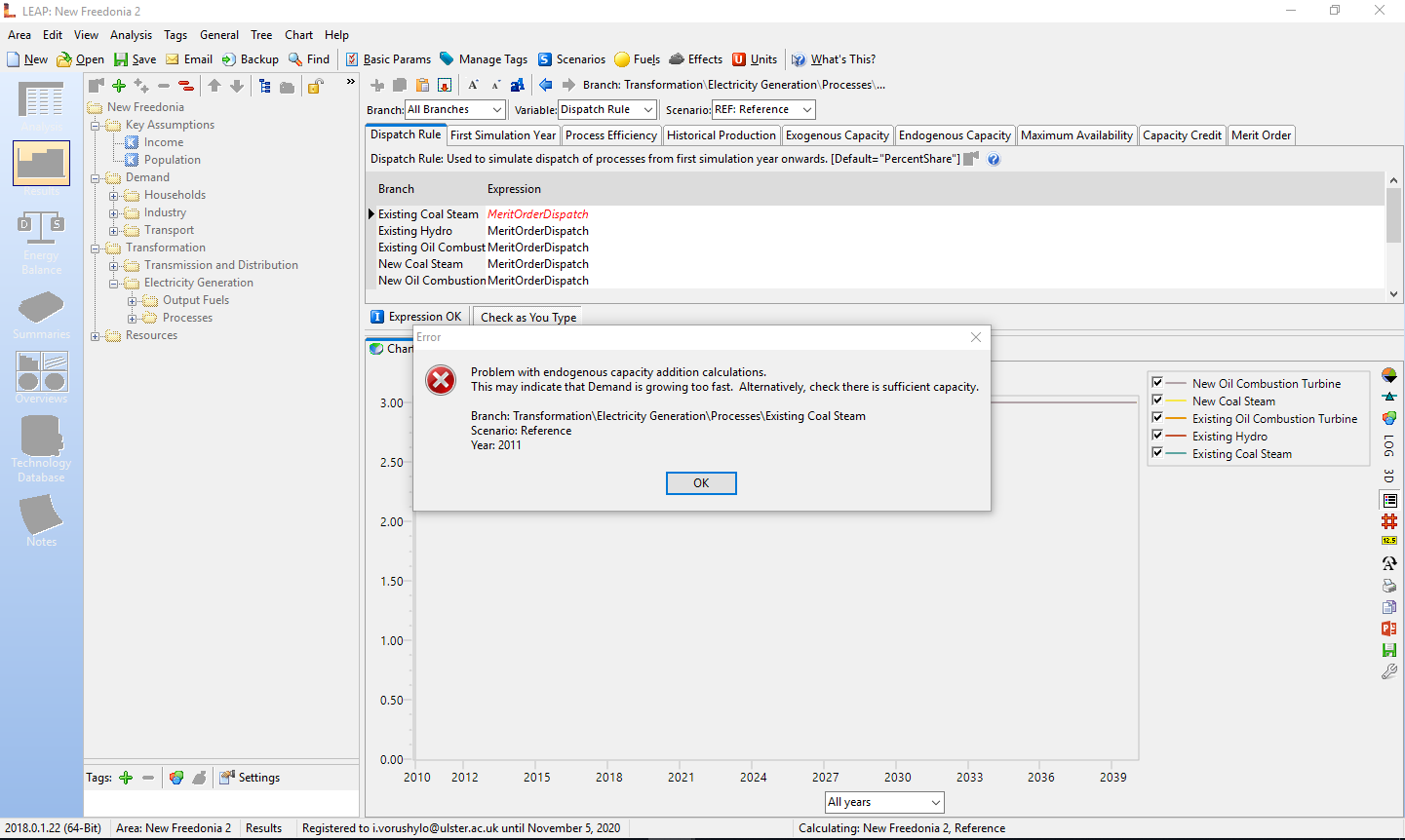Open the All years dropdown
1405x840 pixels.
(884, 802)
